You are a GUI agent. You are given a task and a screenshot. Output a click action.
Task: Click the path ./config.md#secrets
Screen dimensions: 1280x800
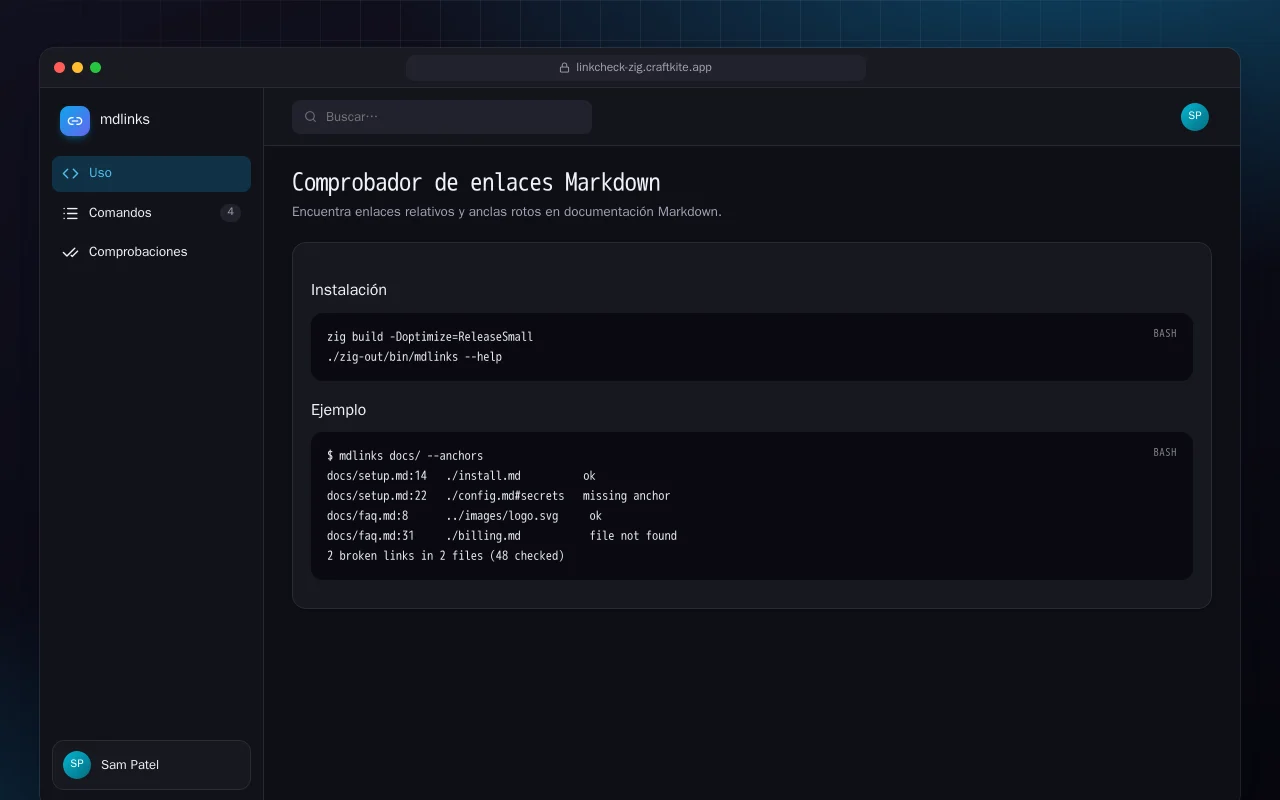click(505, 496)
